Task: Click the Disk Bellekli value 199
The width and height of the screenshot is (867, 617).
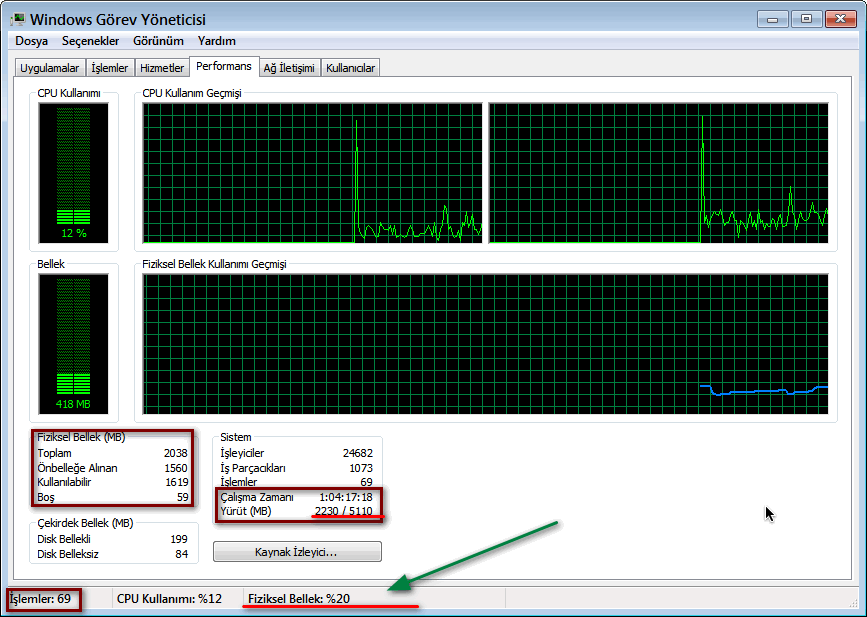Action: point(179,539)
